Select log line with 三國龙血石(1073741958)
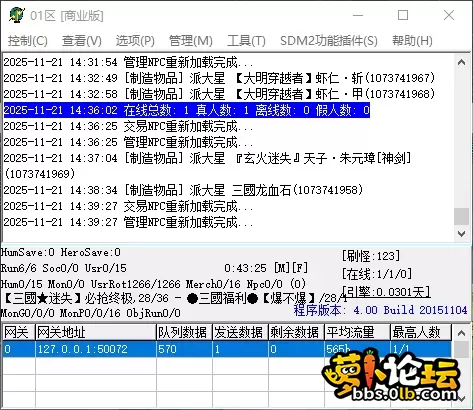 [183, 190]
